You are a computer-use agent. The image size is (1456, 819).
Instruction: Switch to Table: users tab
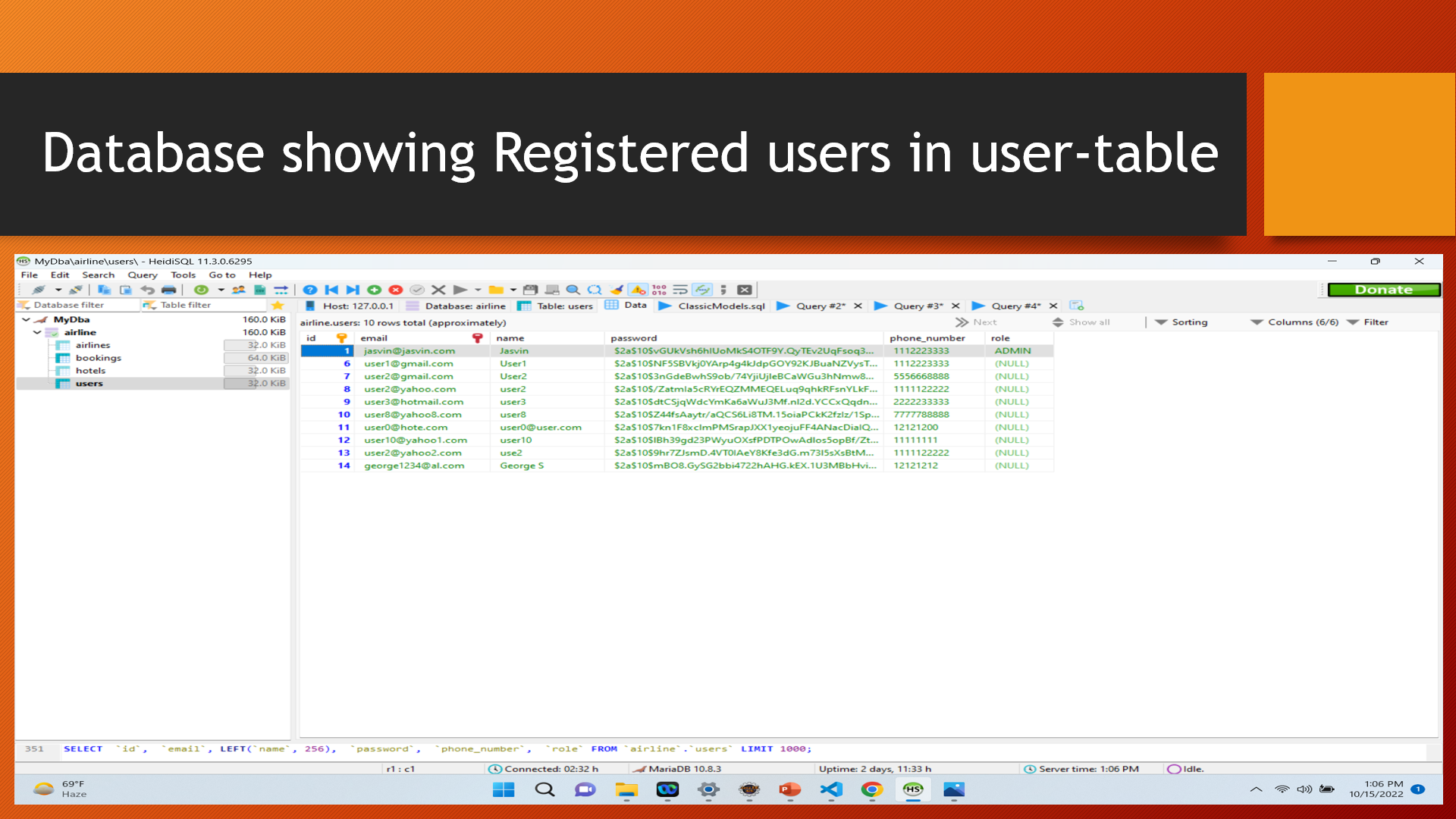coord(556,306)
